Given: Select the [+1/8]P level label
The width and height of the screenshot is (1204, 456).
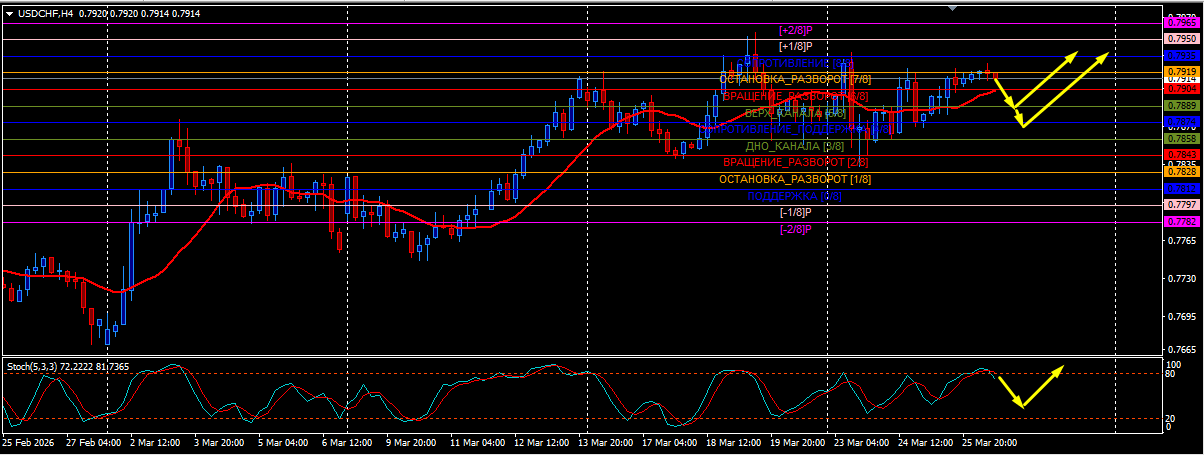Looking at the screenshot, I should tap(795, 46).
